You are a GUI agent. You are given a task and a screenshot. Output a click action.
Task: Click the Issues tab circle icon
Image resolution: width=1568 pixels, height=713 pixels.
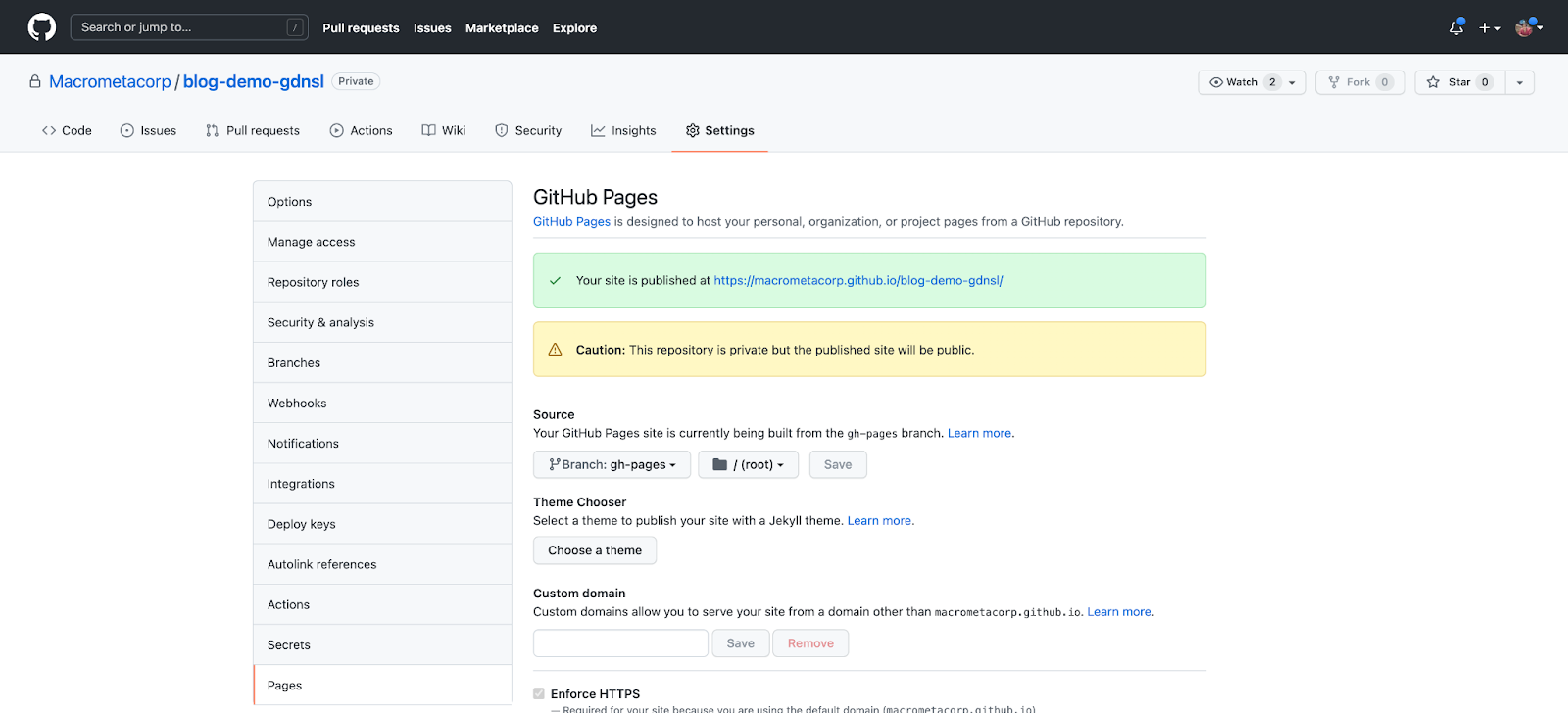coord(127,130)
